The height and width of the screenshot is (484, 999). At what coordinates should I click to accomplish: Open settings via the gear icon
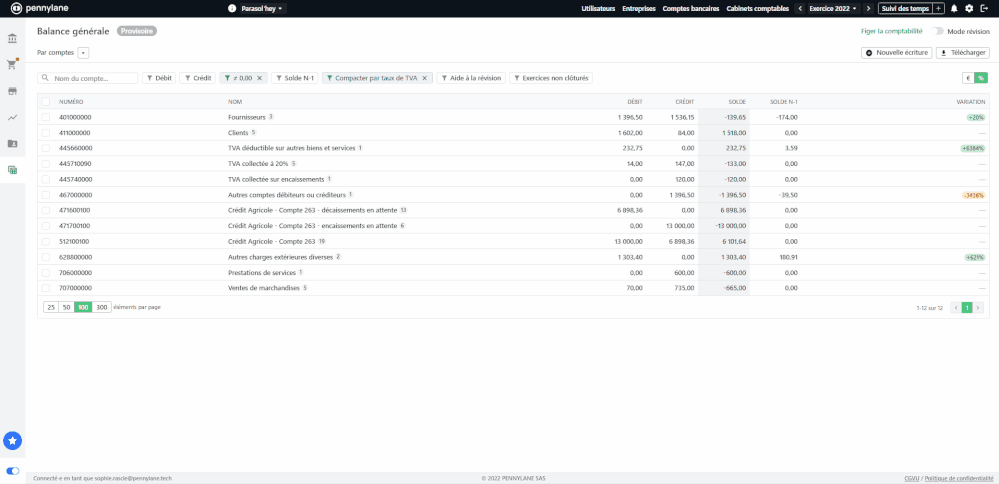coord(969,8)
